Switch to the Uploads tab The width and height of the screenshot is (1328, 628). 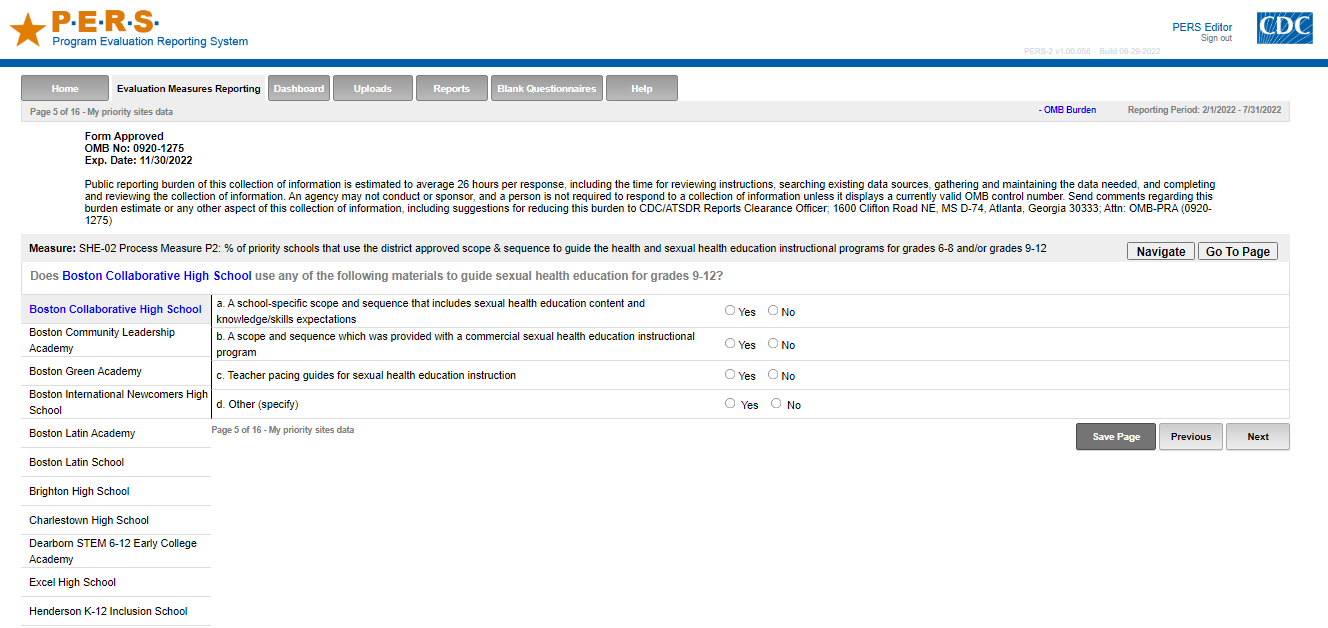coord(372,89)
